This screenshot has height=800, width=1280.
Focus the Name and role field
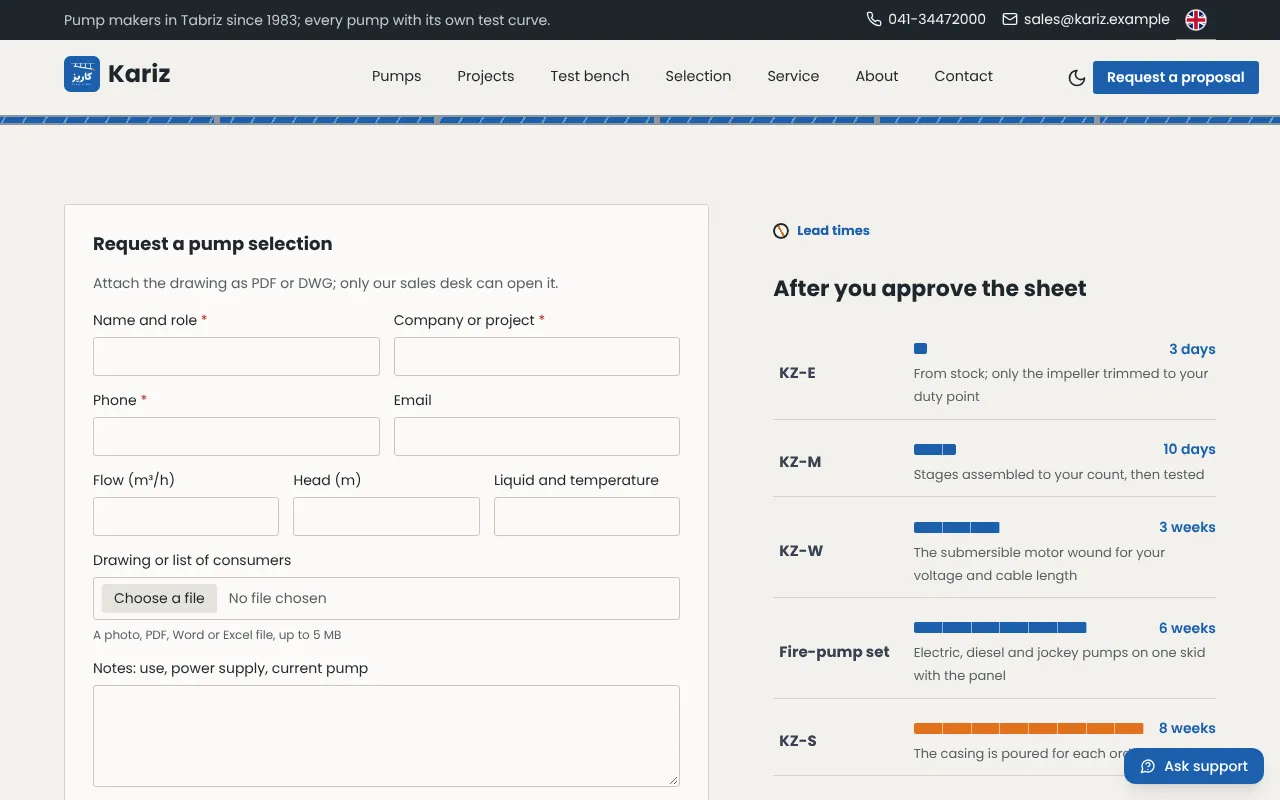coord(236,356)
